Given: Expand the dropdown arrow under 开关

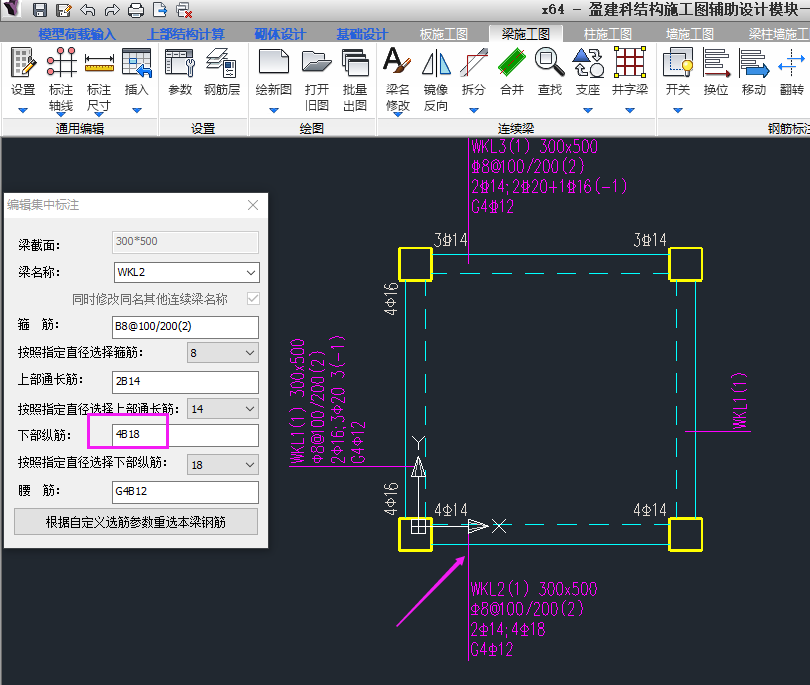Looking at the screenshot, I should point(678,110).
